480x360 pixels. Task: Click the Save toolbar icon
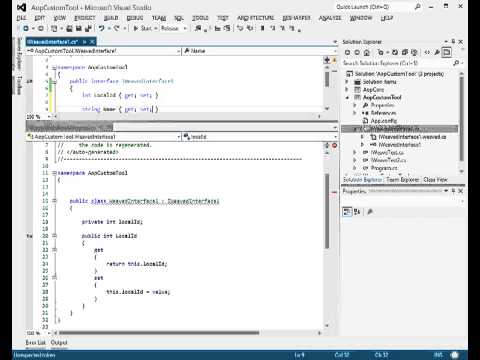coord(79,29)
